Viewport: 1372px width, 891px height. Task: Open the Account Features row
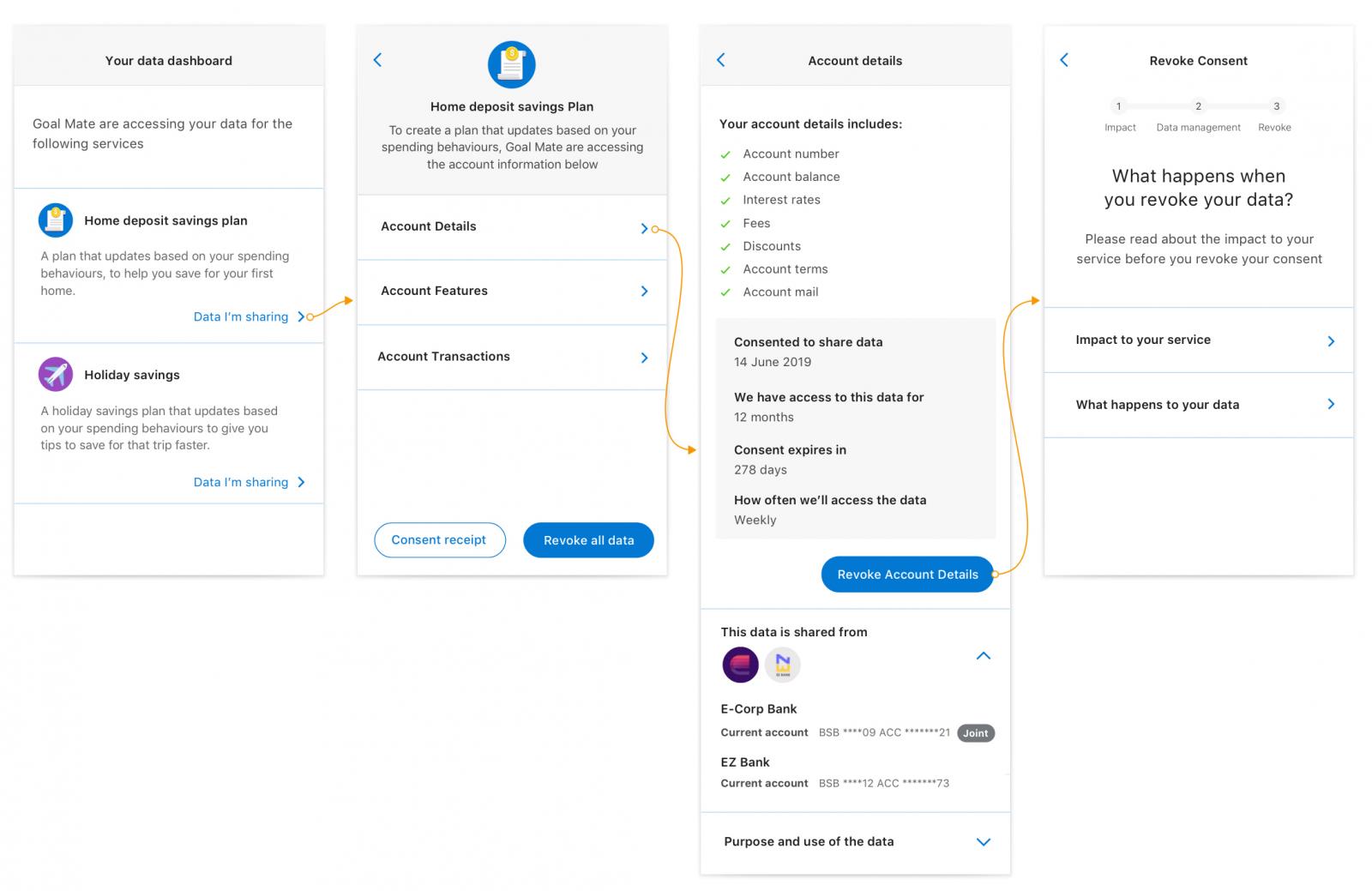(x=512, y=292)
